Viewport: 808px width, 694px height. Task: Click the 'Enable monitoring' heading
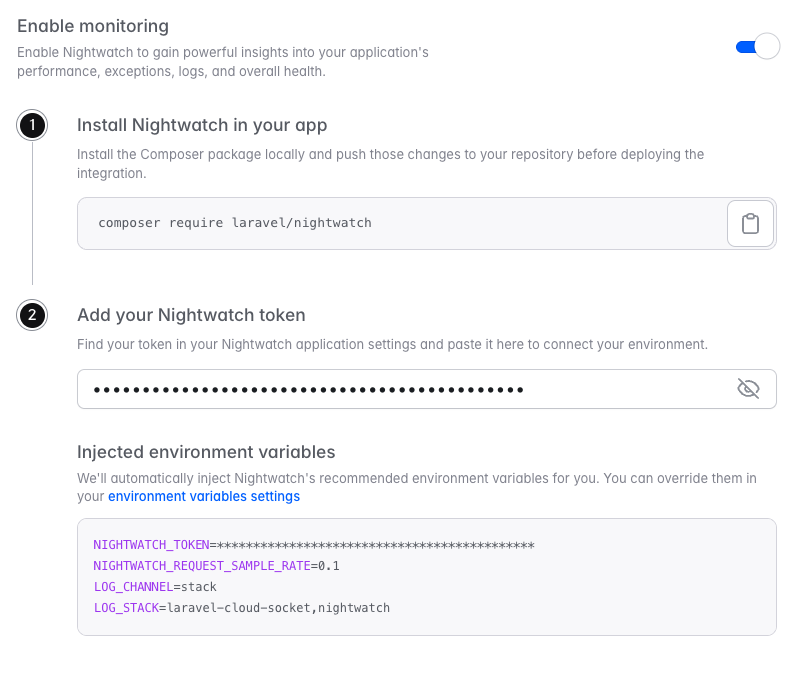[93, 26]
